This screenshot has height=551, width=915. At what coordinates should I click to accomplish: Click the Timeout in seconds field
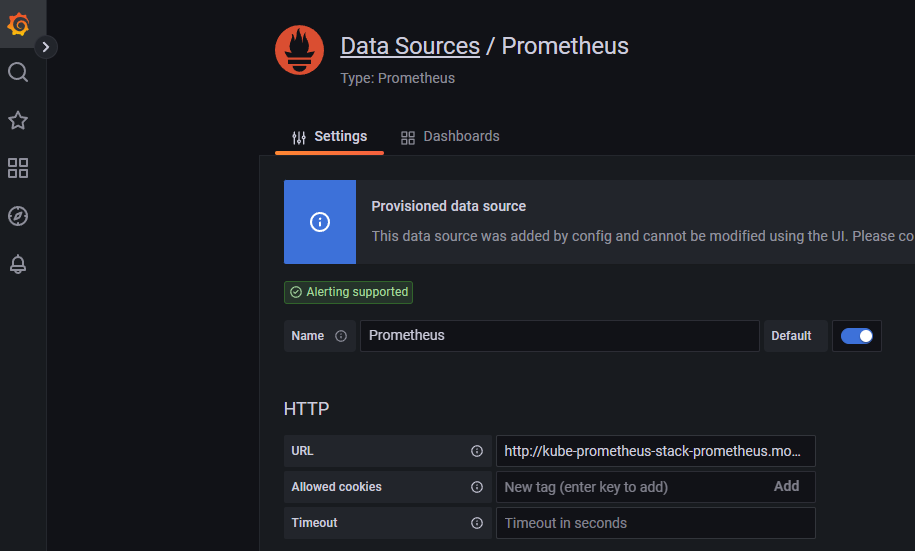click(x=655, y=523)
